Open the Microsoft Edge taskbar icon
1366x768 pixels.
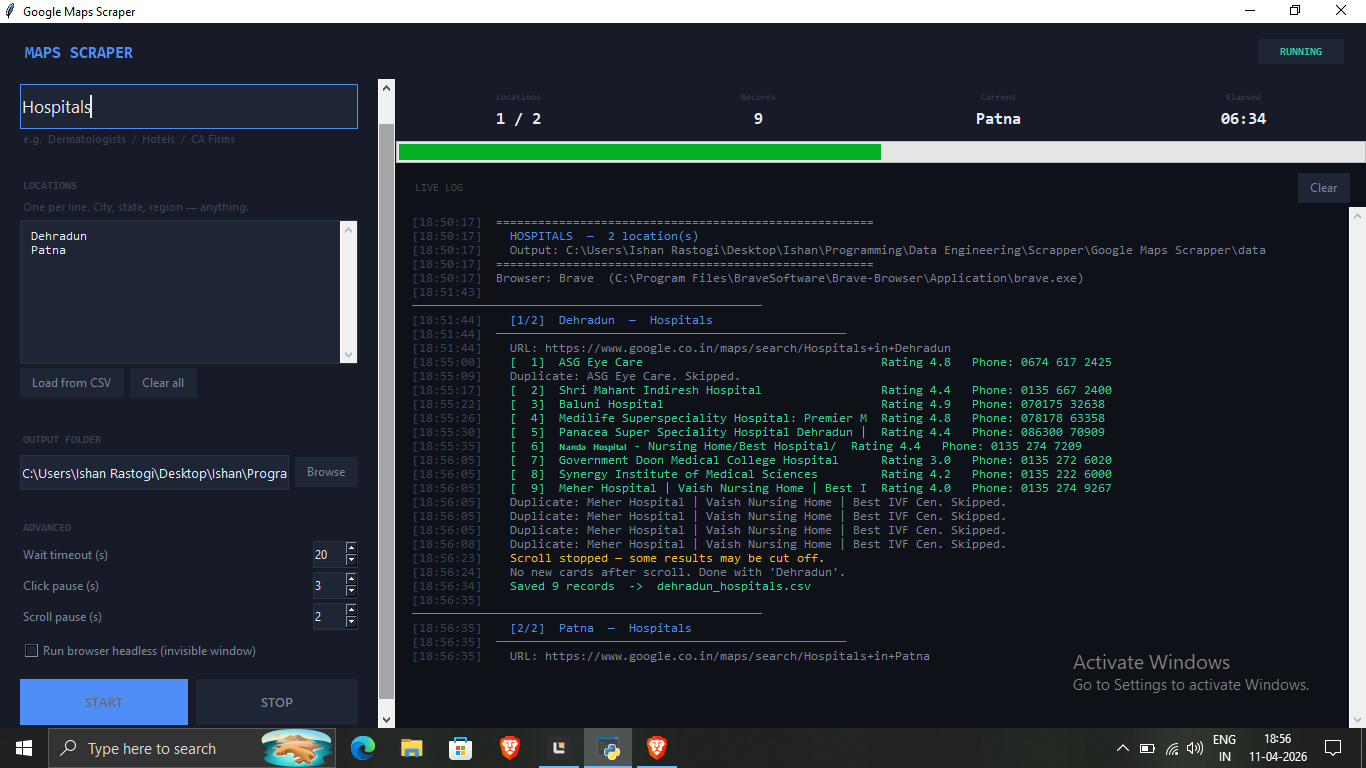363,747
